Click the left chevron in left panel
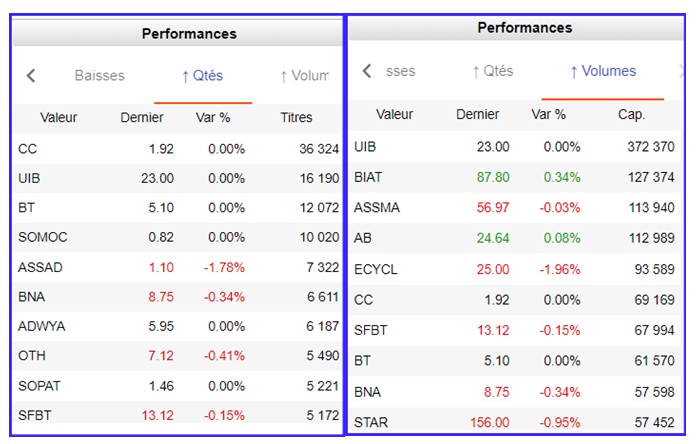The width and height of the screenshot is (696, 444). 31,76
